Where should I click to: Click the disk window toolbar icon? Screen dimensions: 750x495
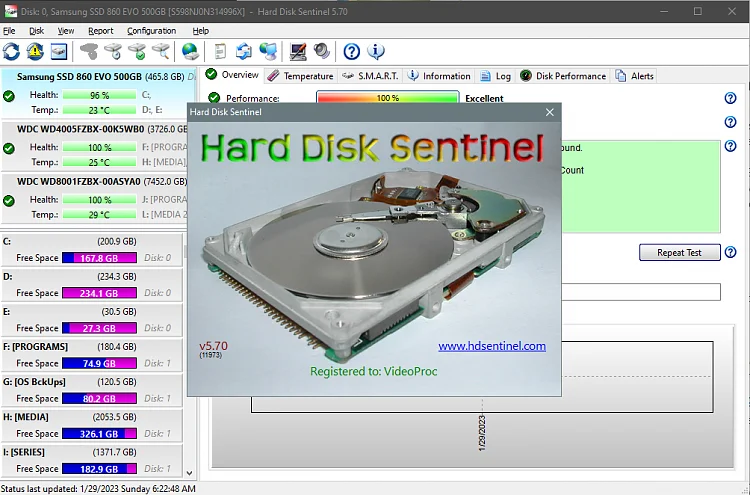click(59, 51)
